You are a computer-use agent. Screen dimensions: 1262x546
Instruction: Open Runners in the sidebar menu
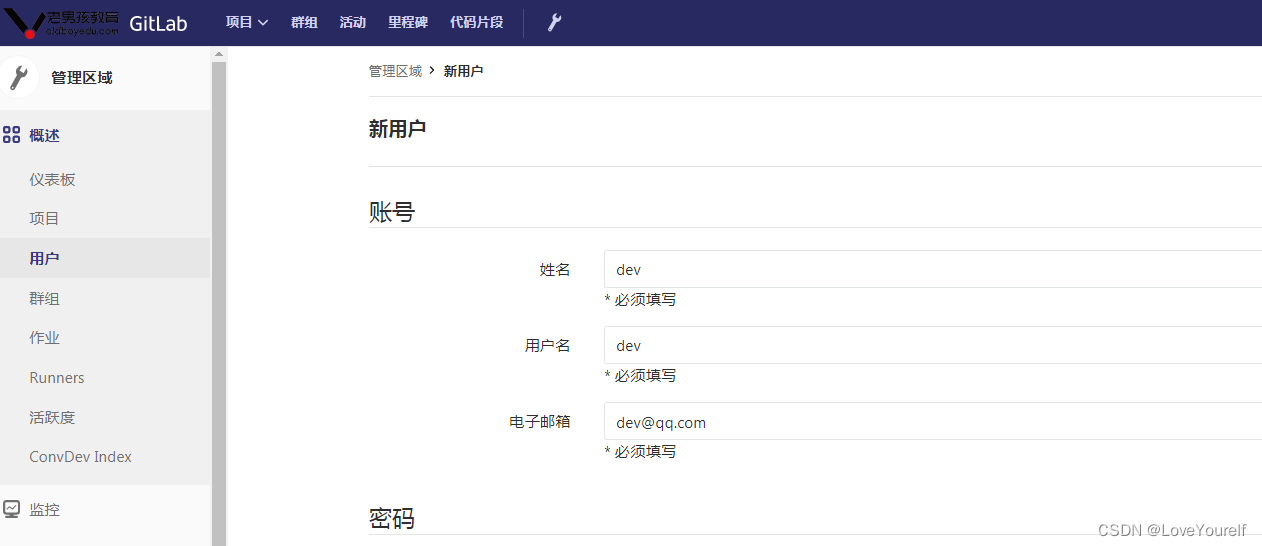57,378
